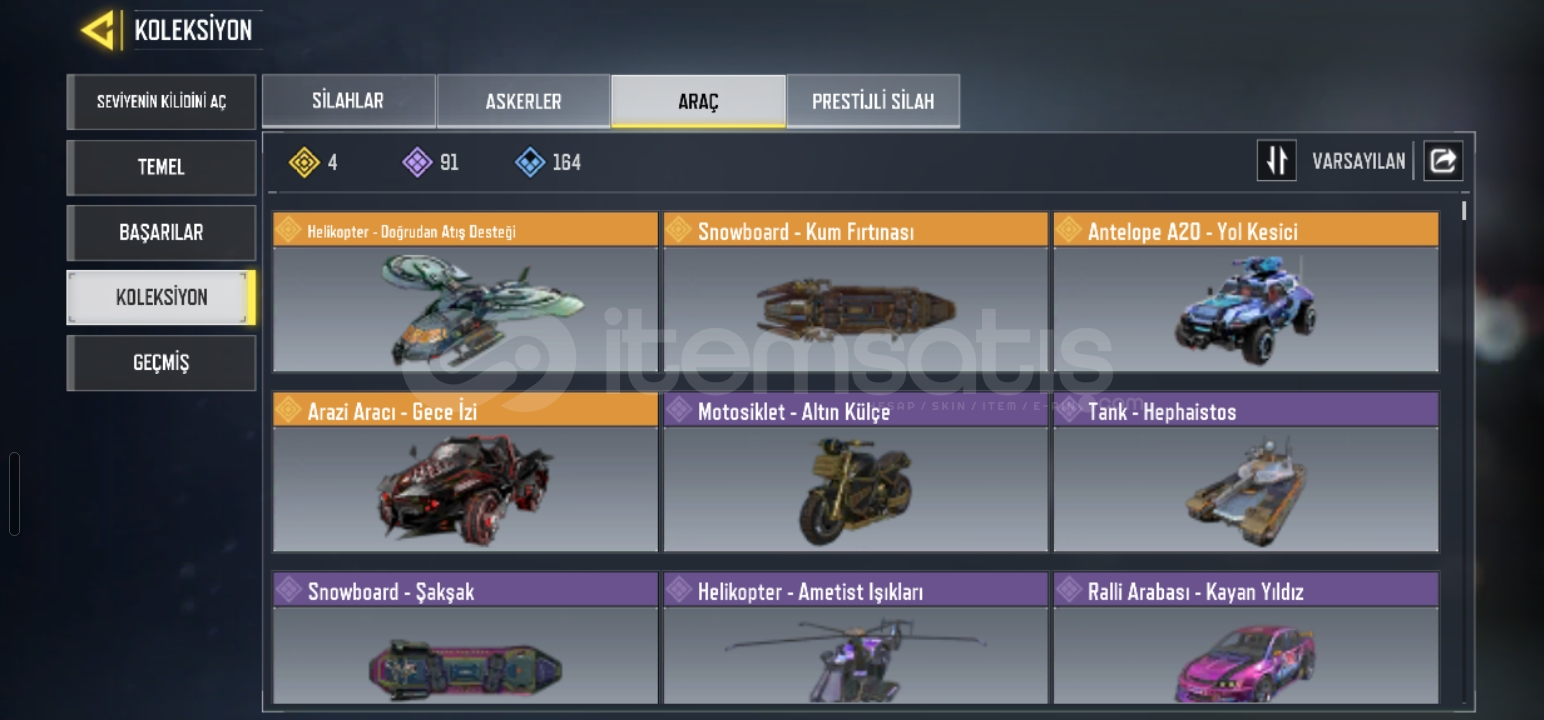This screenshot has height=720, width=1544.
Task: Select the Antelope A20 - Yol Kesici vehicle
Action: coord(1246,292)
